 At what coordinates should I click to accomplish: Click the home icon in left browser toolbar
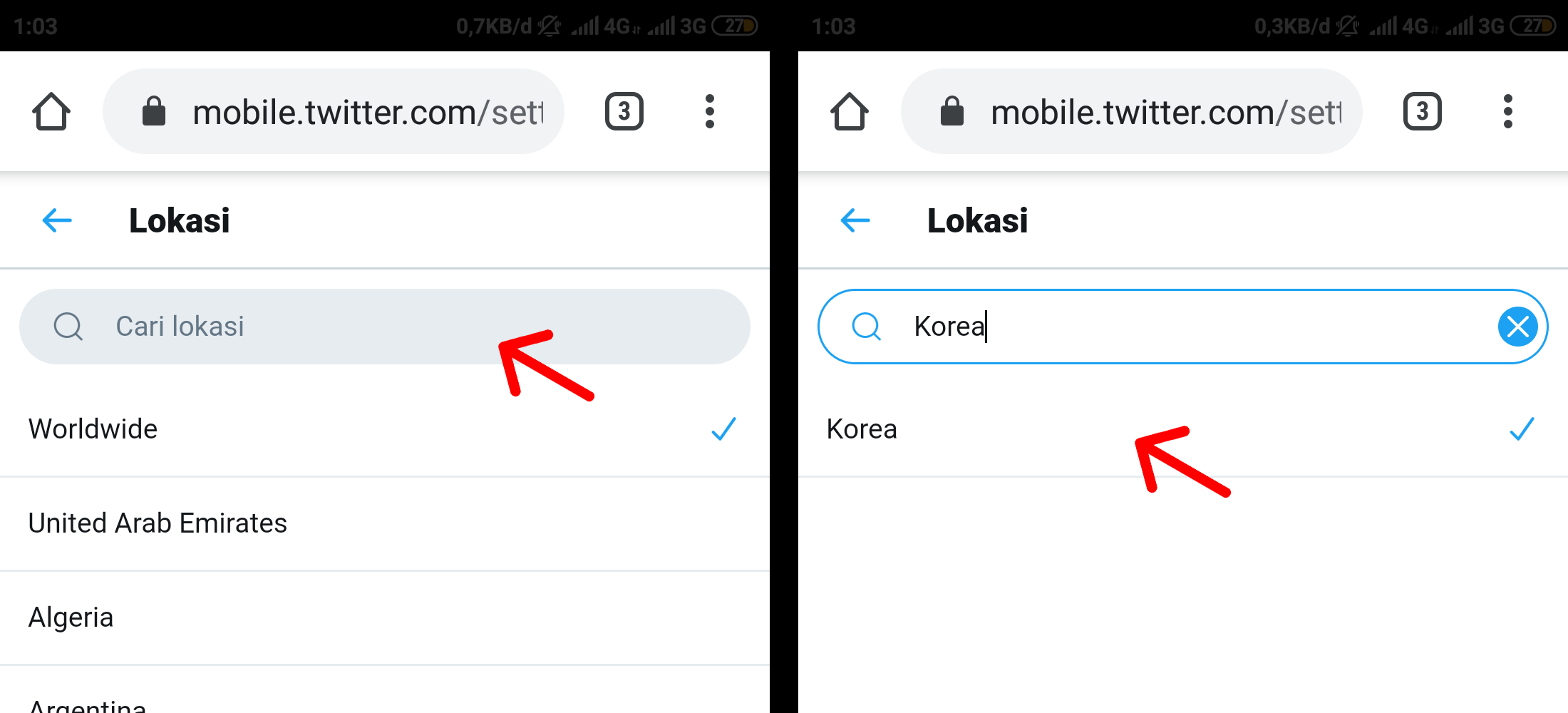pyautogui.click(x=51, y=111)
